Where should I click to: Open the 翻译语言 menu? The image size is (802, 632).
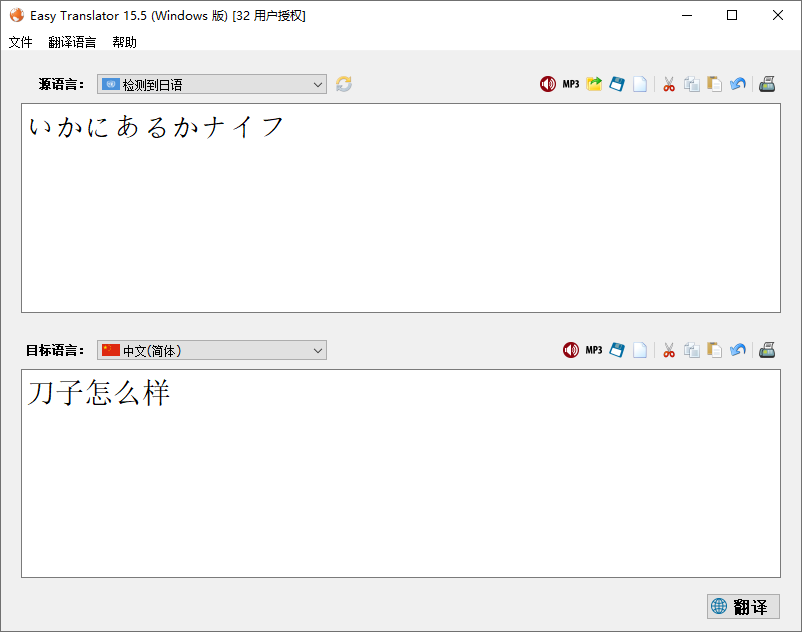(x=72, y=42)
